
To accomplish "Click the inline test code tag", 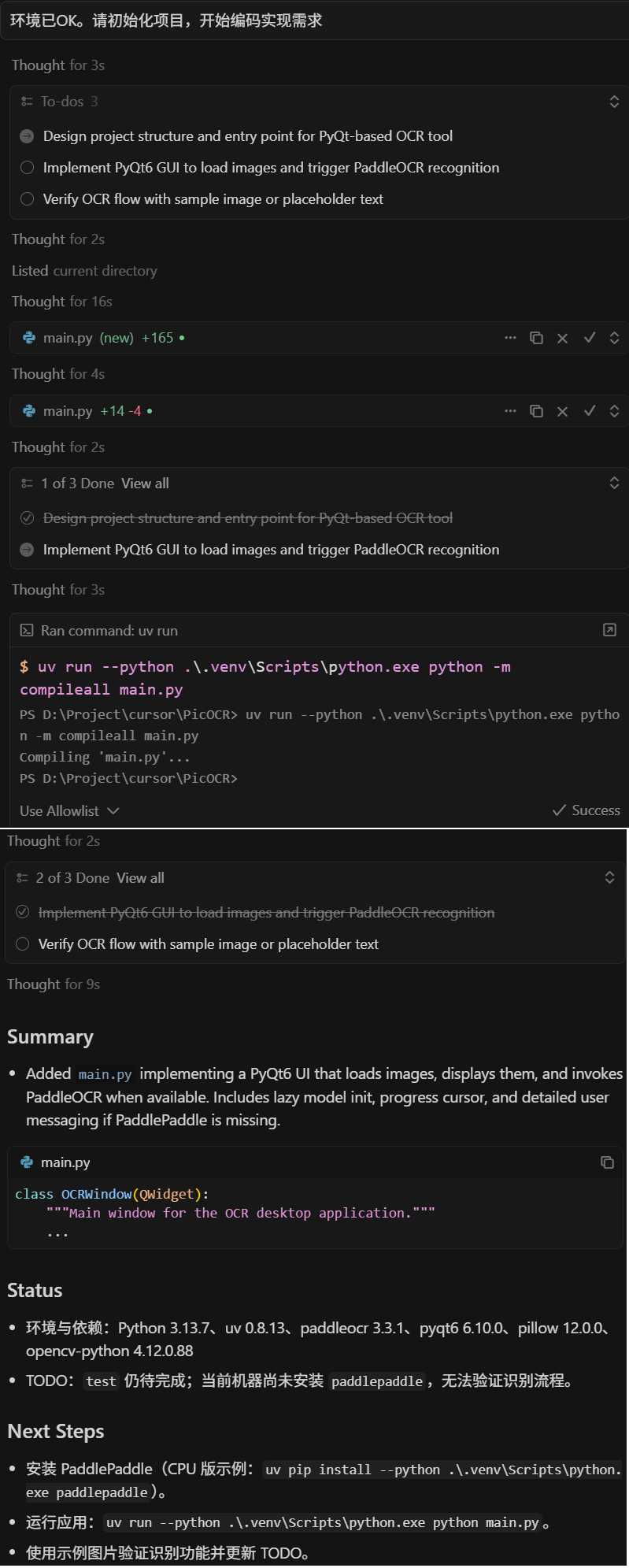I will (102, 1381).
